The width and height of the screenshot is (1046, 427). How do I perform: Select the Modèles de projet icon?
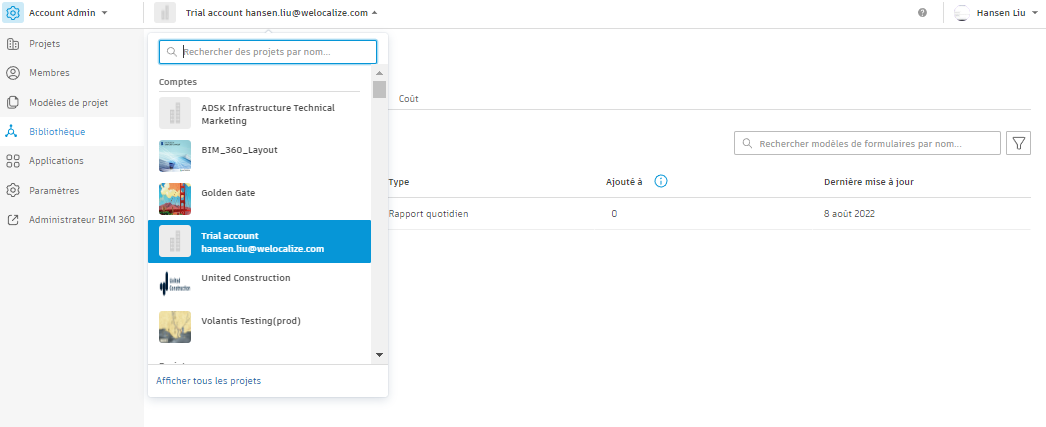13,102
